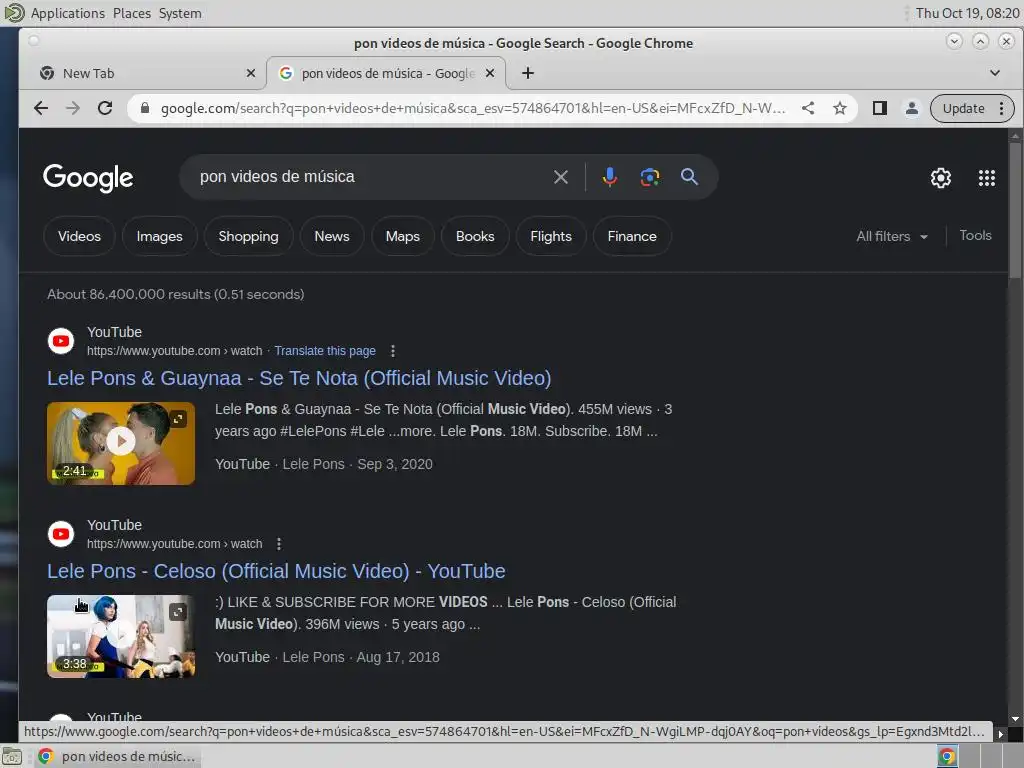Open Google quick settings gear
The height and width of the screenshot is (768, 1024).
[x=940, y=178]
